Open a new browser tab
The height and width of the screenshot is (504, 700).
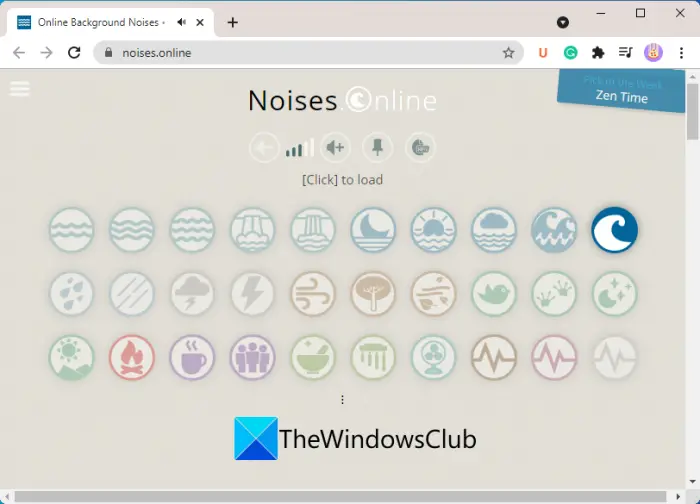tap(233, 22)
